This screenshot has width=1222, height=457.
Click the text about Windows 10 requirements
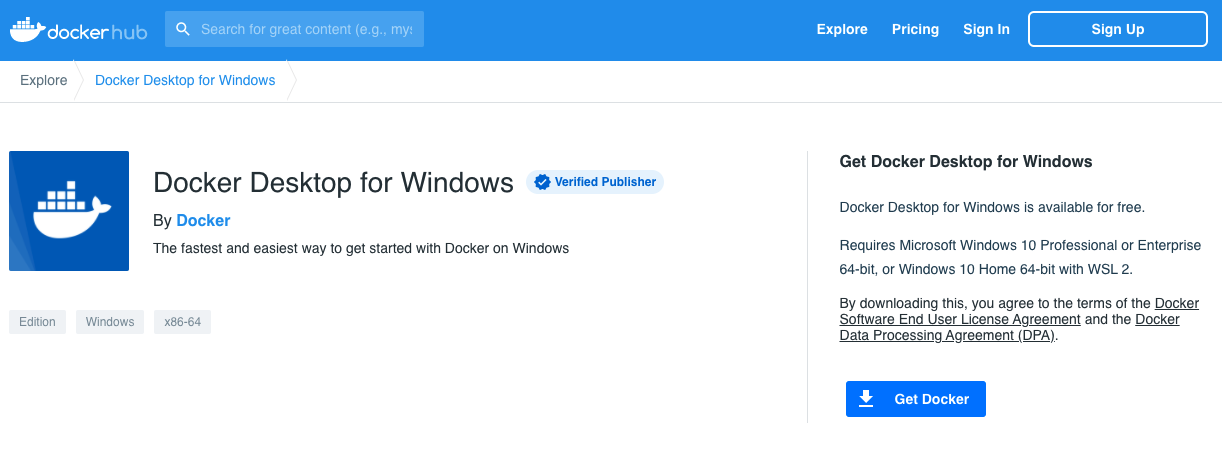point(1020,257)
